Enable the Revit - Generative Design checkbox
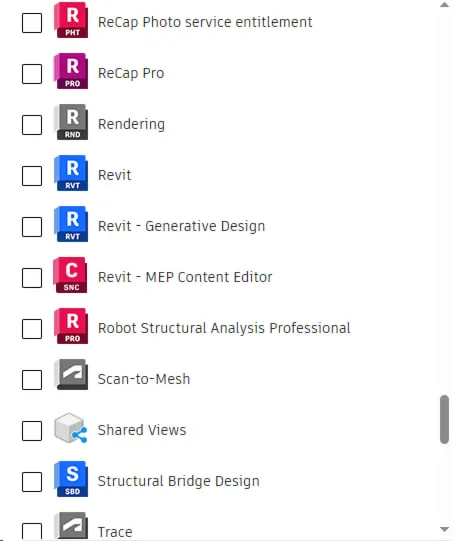 coord(32,227)
